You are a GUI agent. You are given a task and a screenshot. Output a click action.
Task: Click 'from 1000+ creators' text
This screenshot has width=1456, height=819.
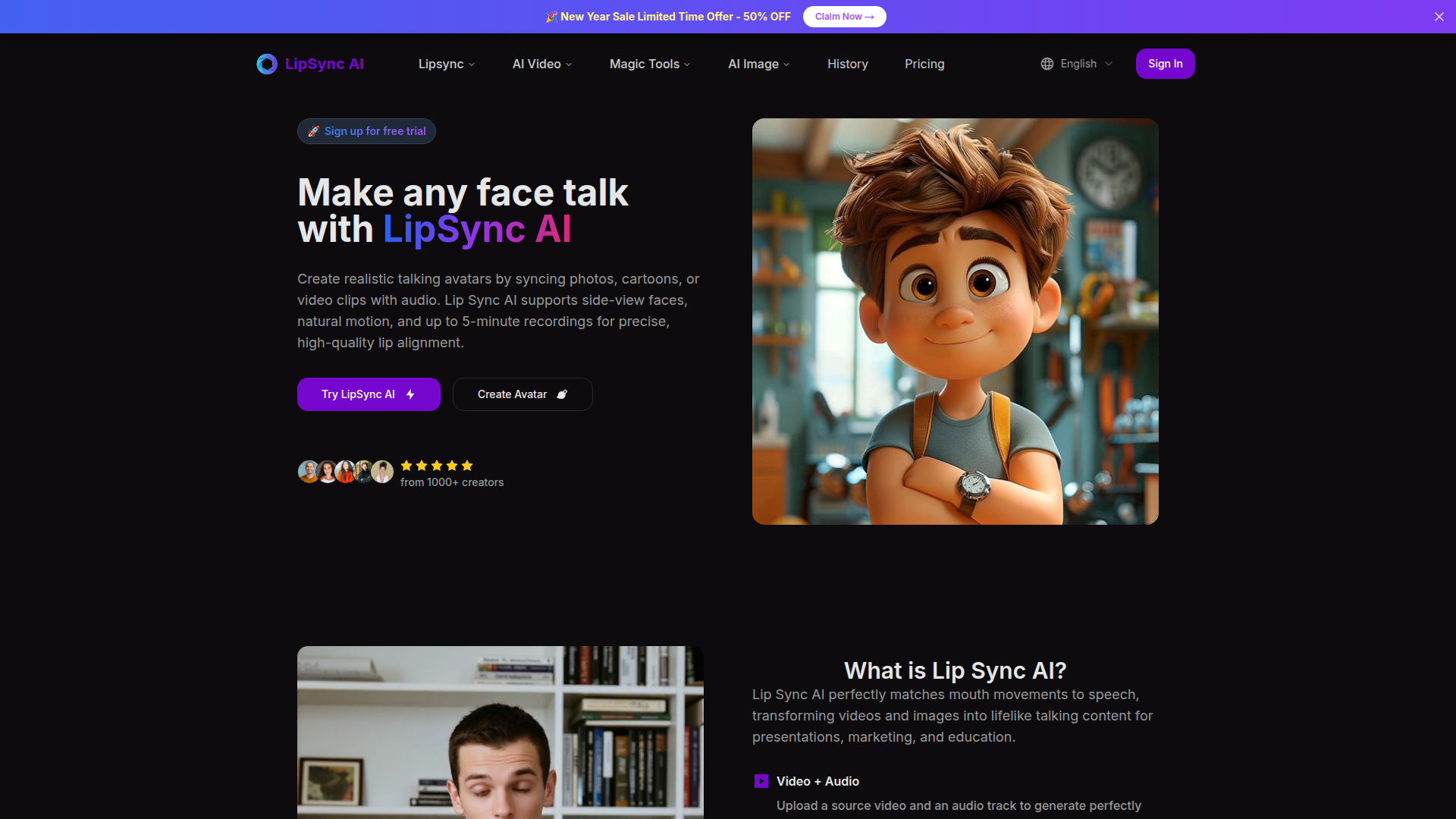[x=452, y=482]
